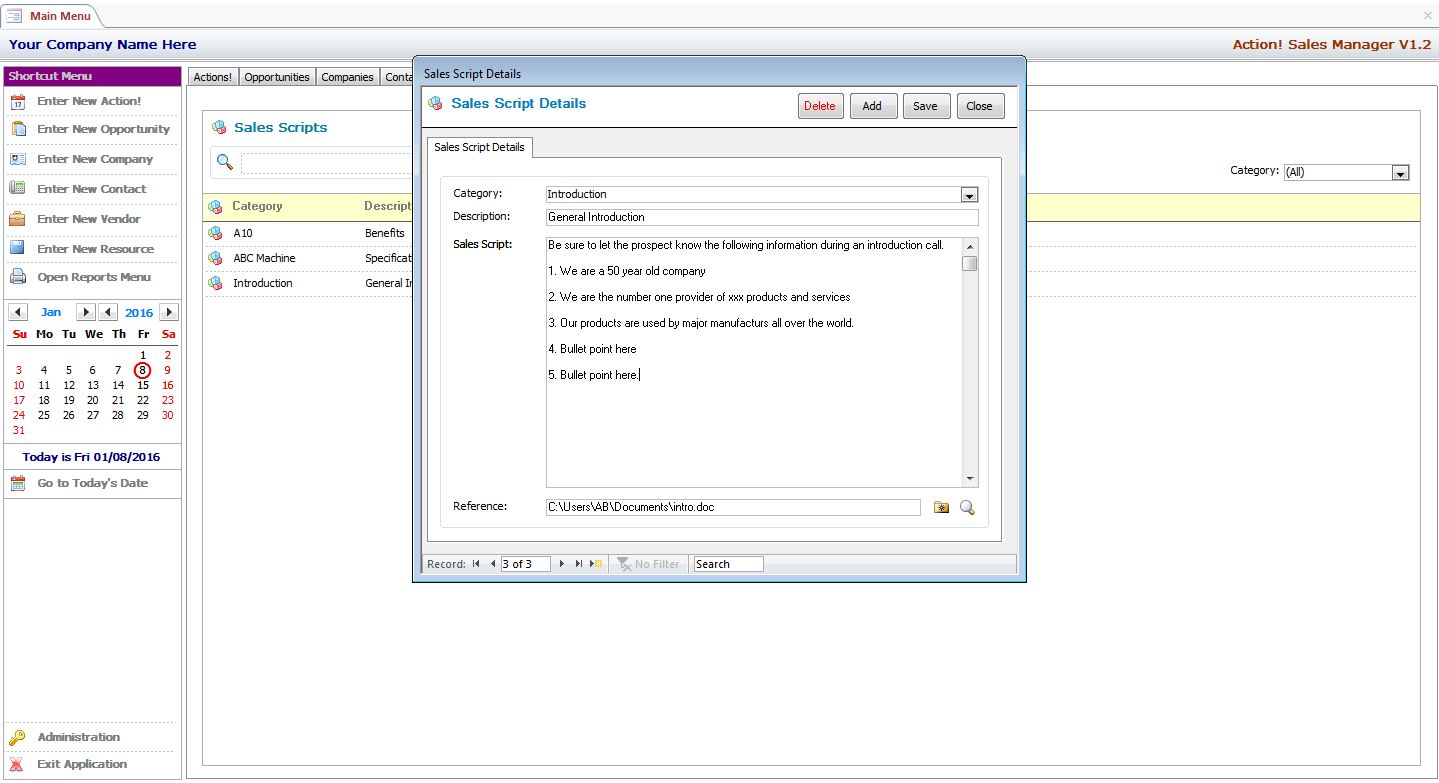1439x783 pixels.
Task: Click the Administration key icon
Action: click(17, 738)
